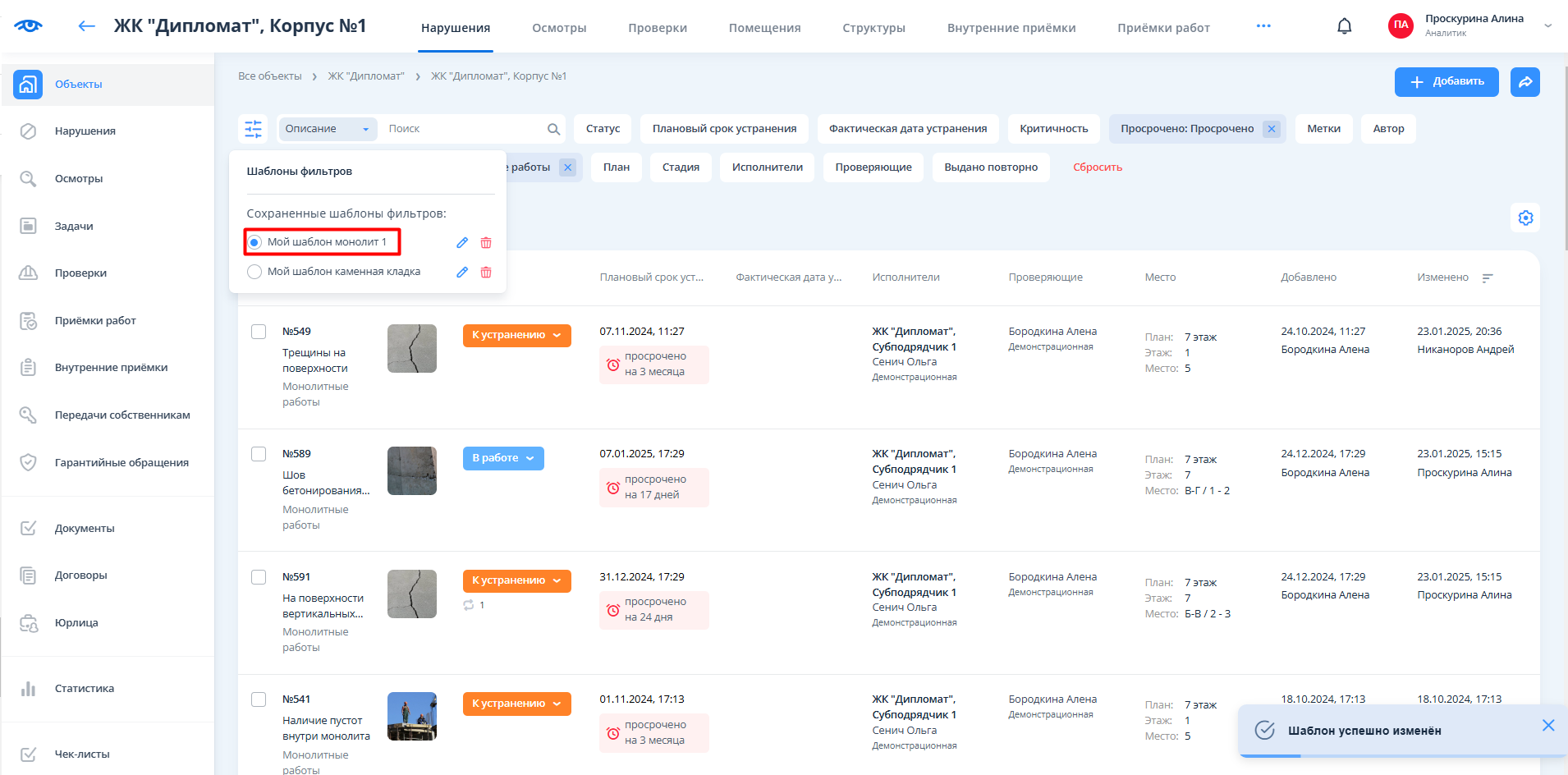1568x775 pixels.
Task: Expand the user profile menu chevron
Action: [x=1547, y=26]
